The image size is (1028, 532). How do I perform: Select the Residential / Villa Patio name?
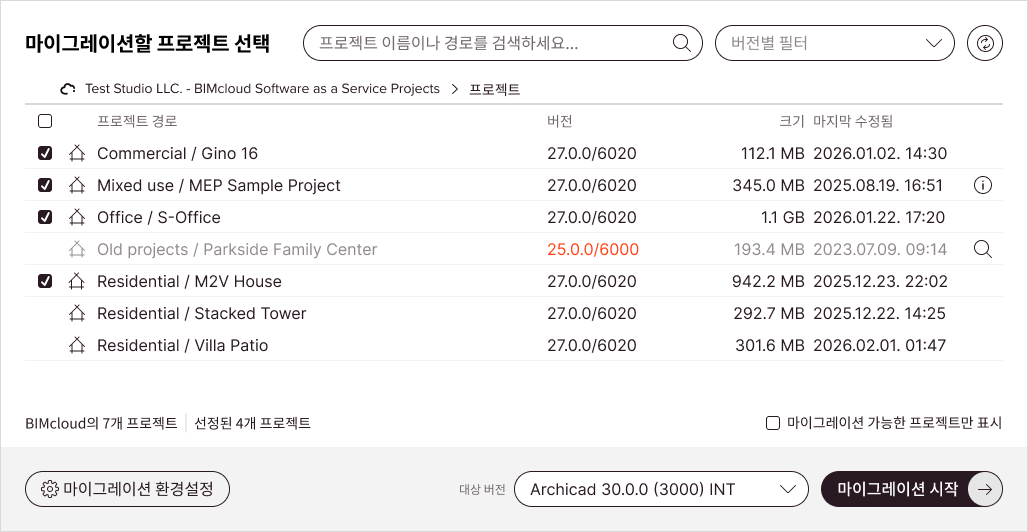pyautogui.click(x=183, y=345)
